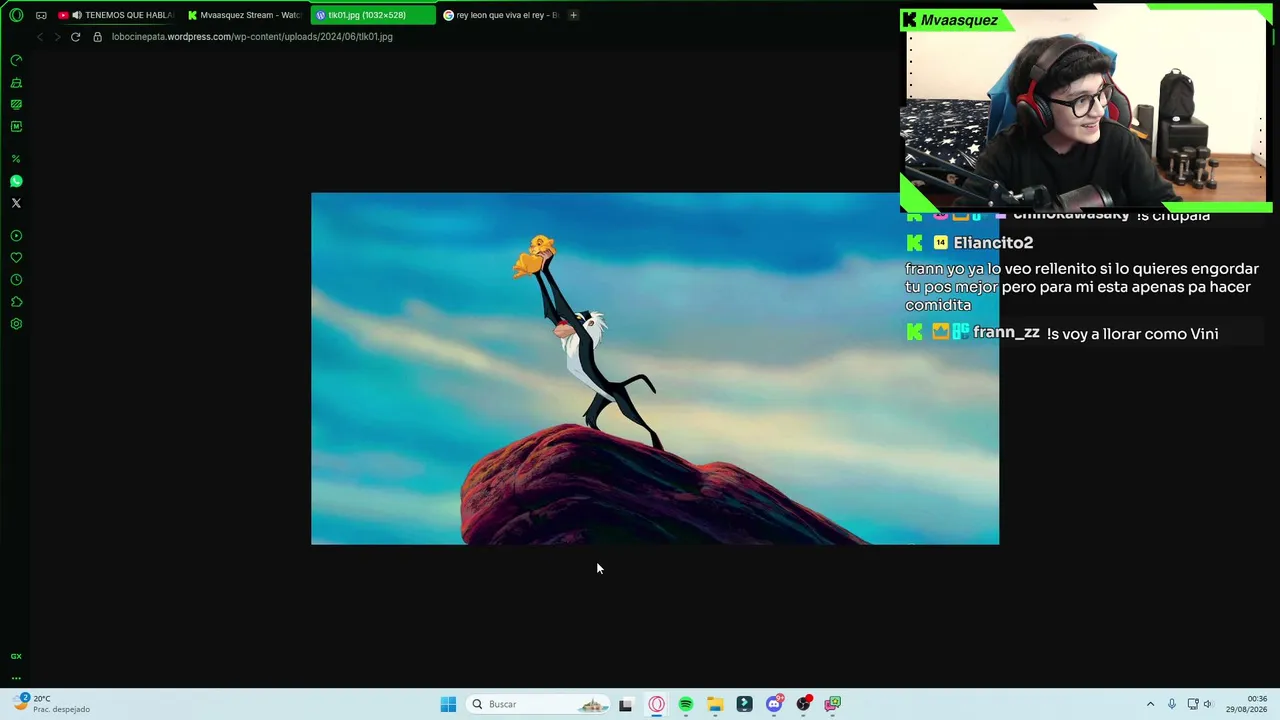The width and height of the screenshot is (1280, 720).
Task: Open the volume speaker tray icon
Action: (x=1208, y=704)
